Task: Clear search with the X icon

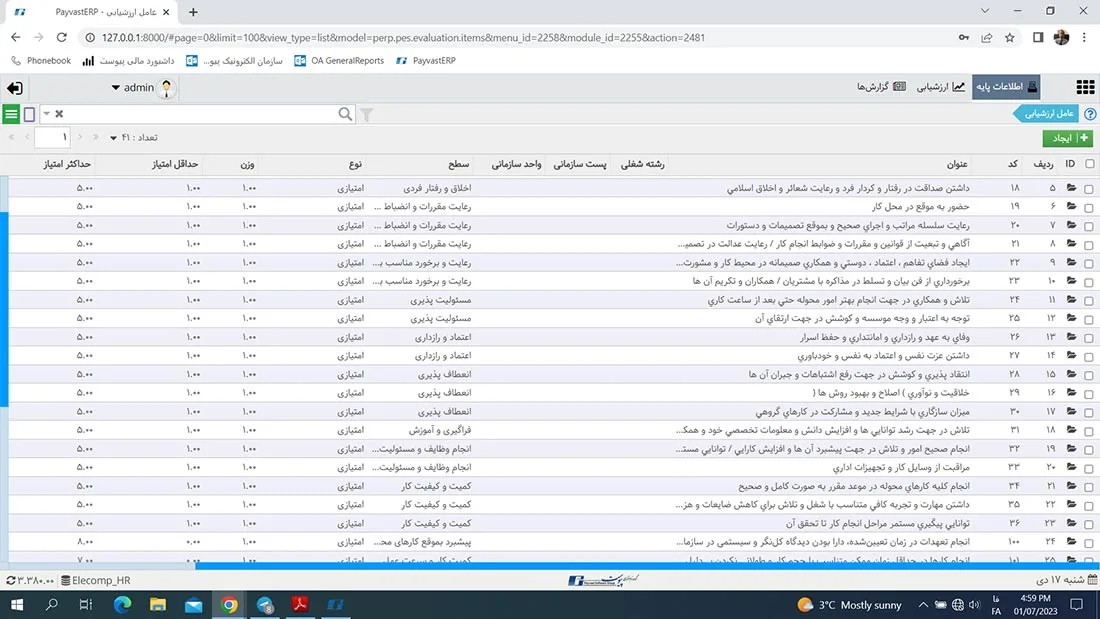Action: click(x=59, y=114)
